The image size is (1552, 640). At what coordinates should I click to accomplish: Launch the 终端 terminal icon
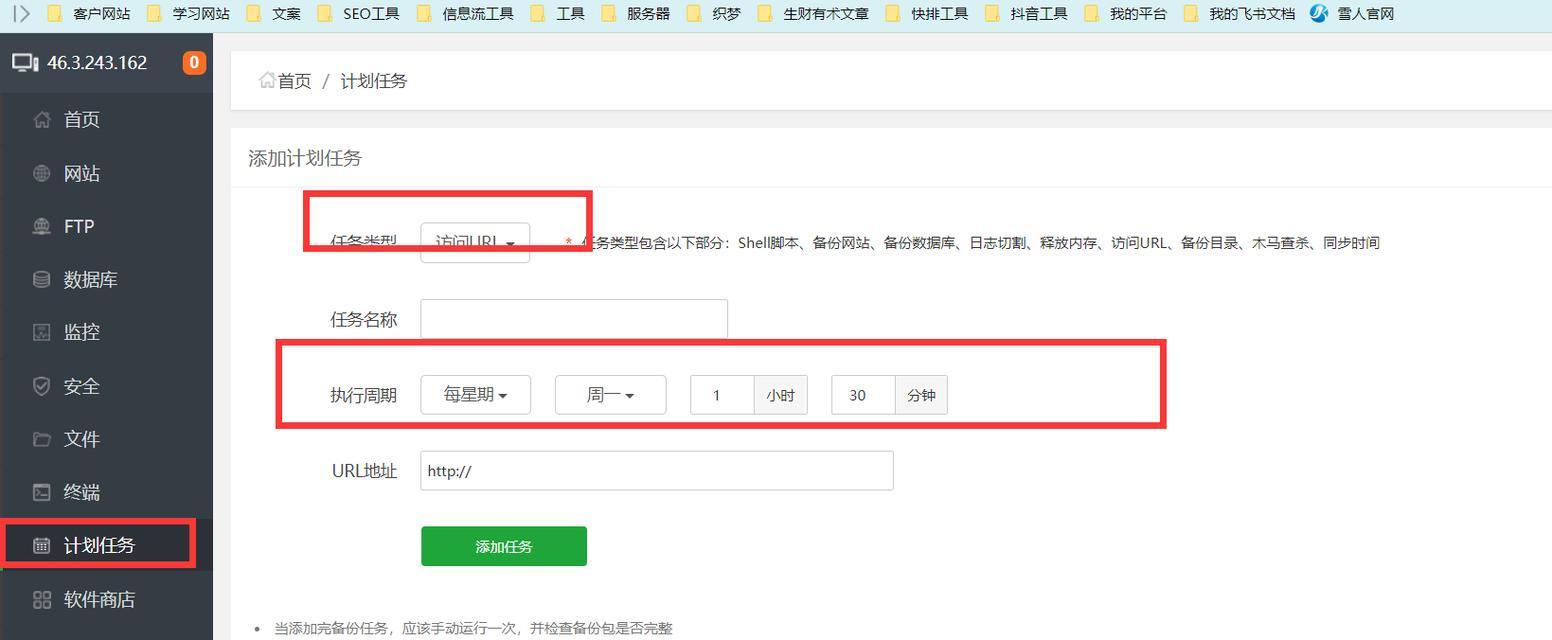[x=80, y=492]
